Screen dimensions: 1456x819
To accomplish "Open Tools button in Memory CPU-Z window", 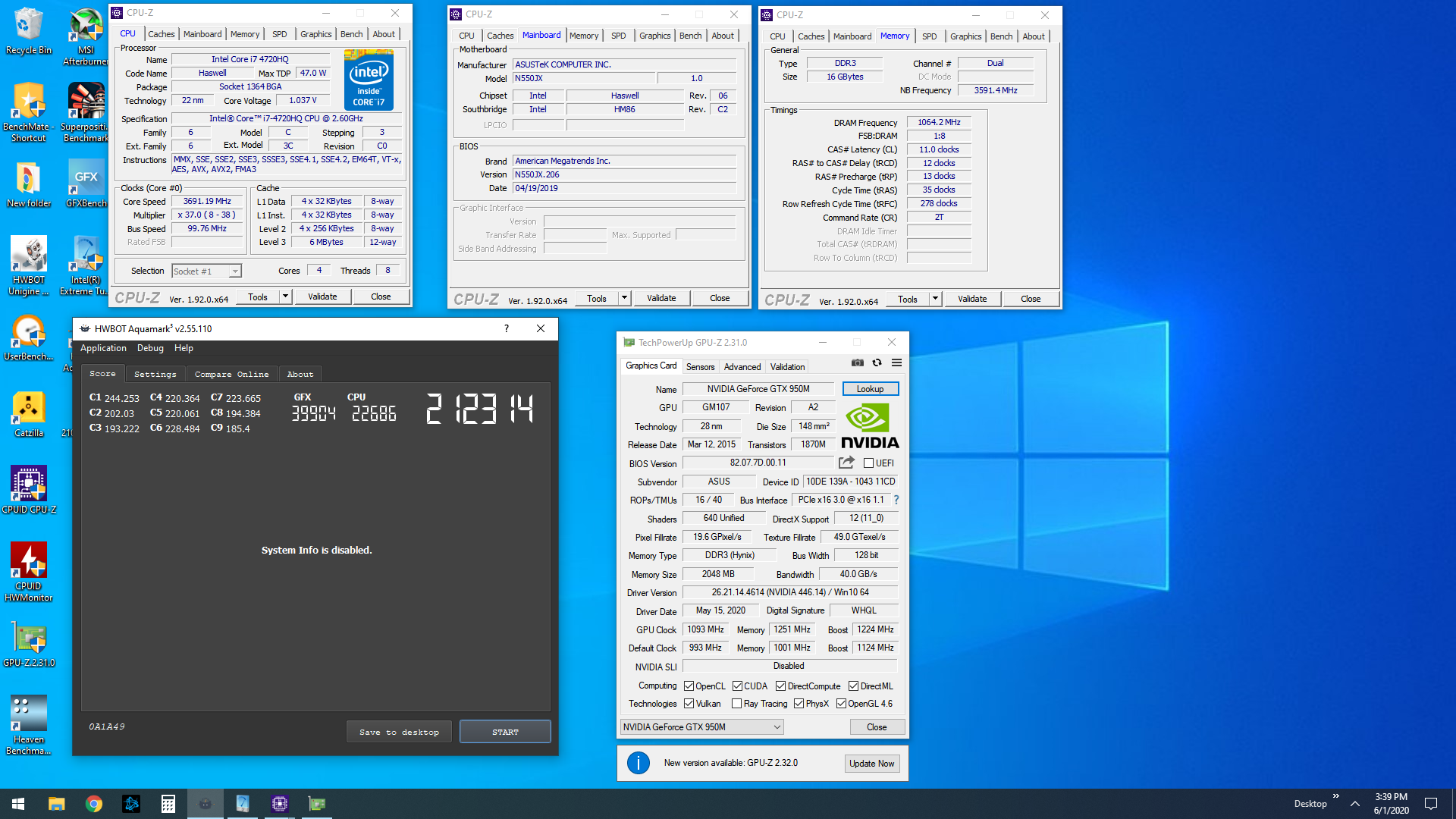I will pos(908,299).
